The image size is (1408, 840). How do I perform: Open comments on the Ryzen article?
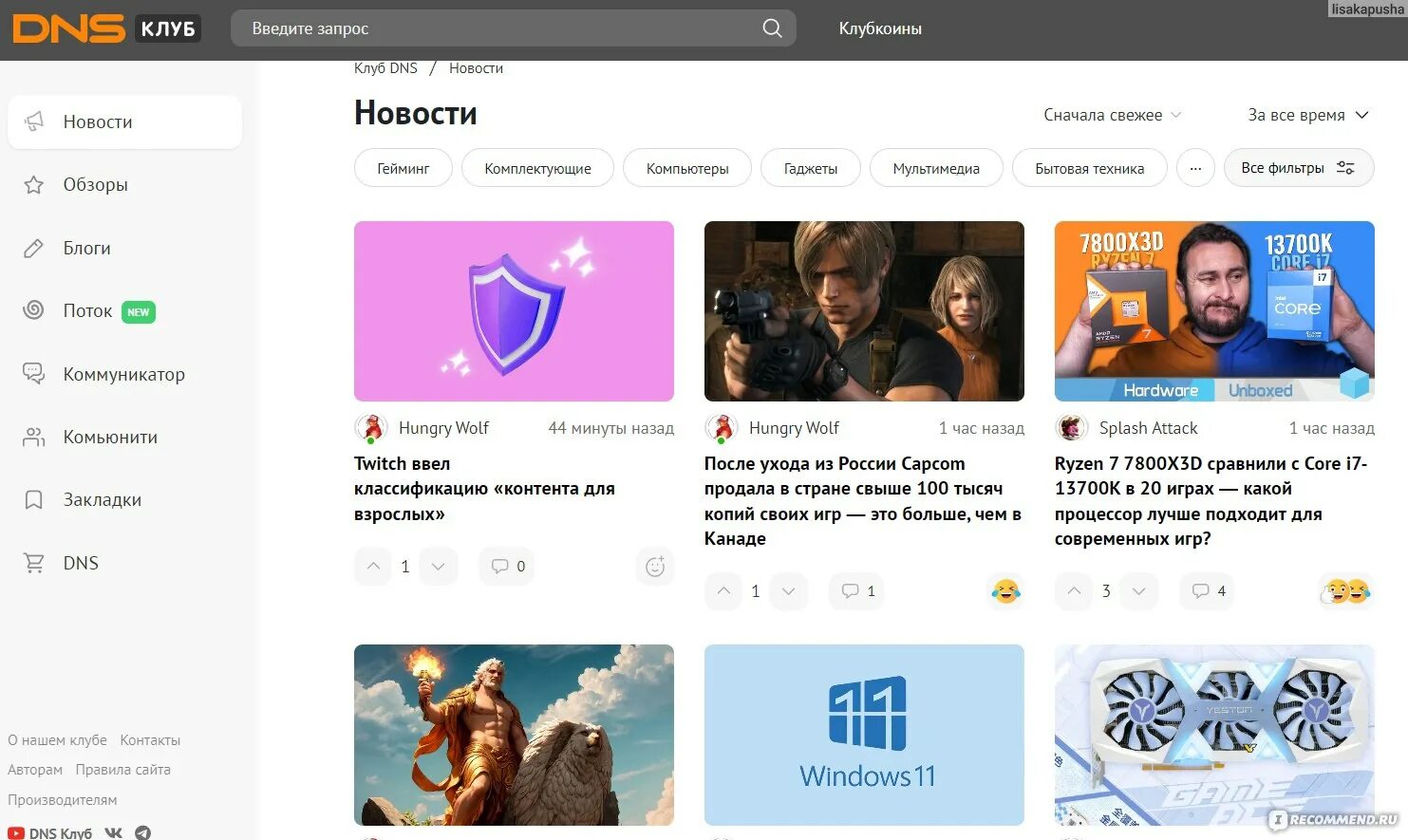coord(1208,591)
